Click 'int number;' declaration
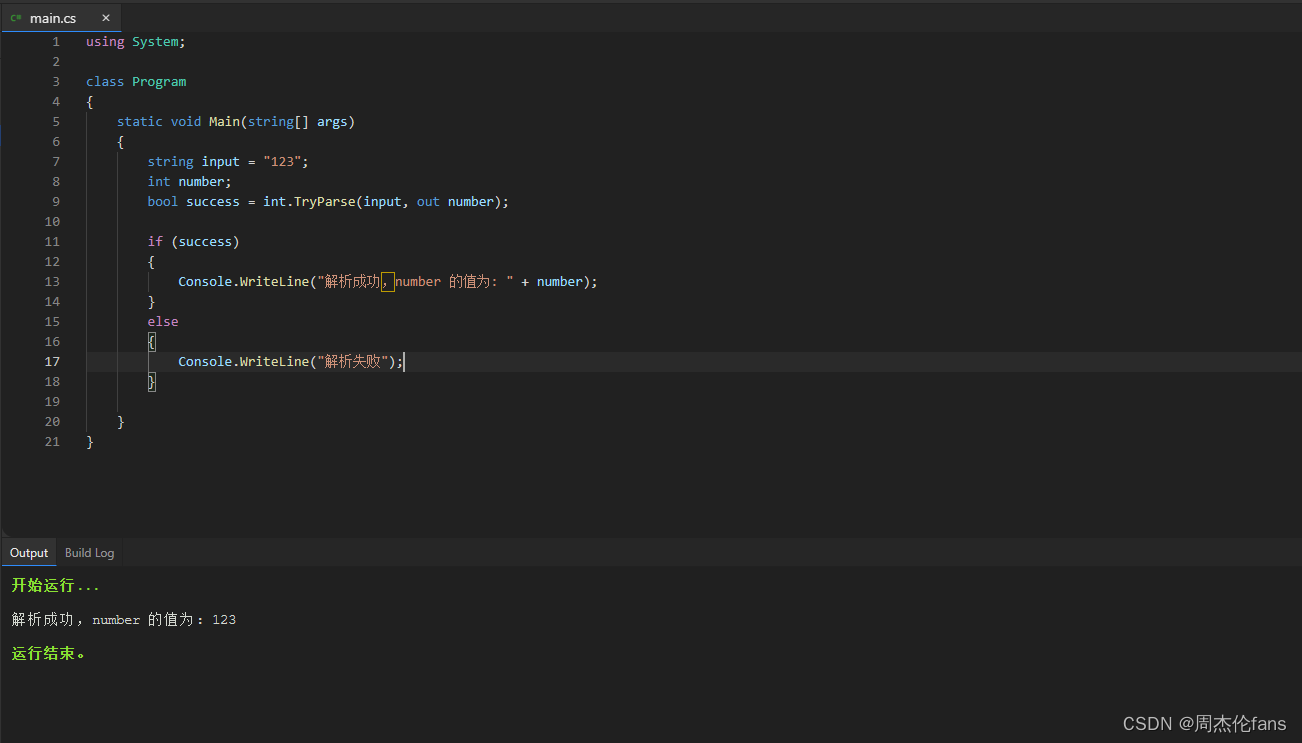This screenshot has height=743, width=1302. click(x=190, y=182)
